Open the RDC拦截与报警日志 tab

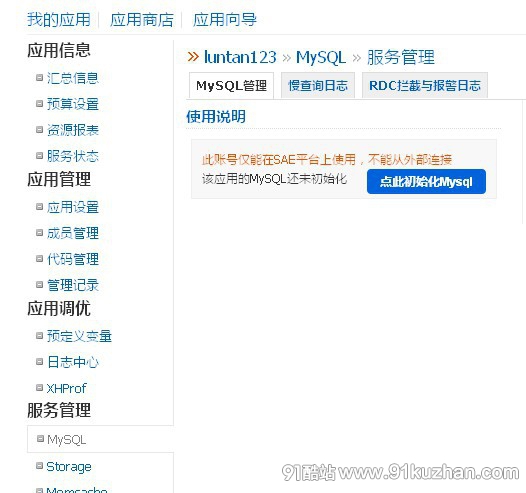pyautogui.click(x=425, y=86)
